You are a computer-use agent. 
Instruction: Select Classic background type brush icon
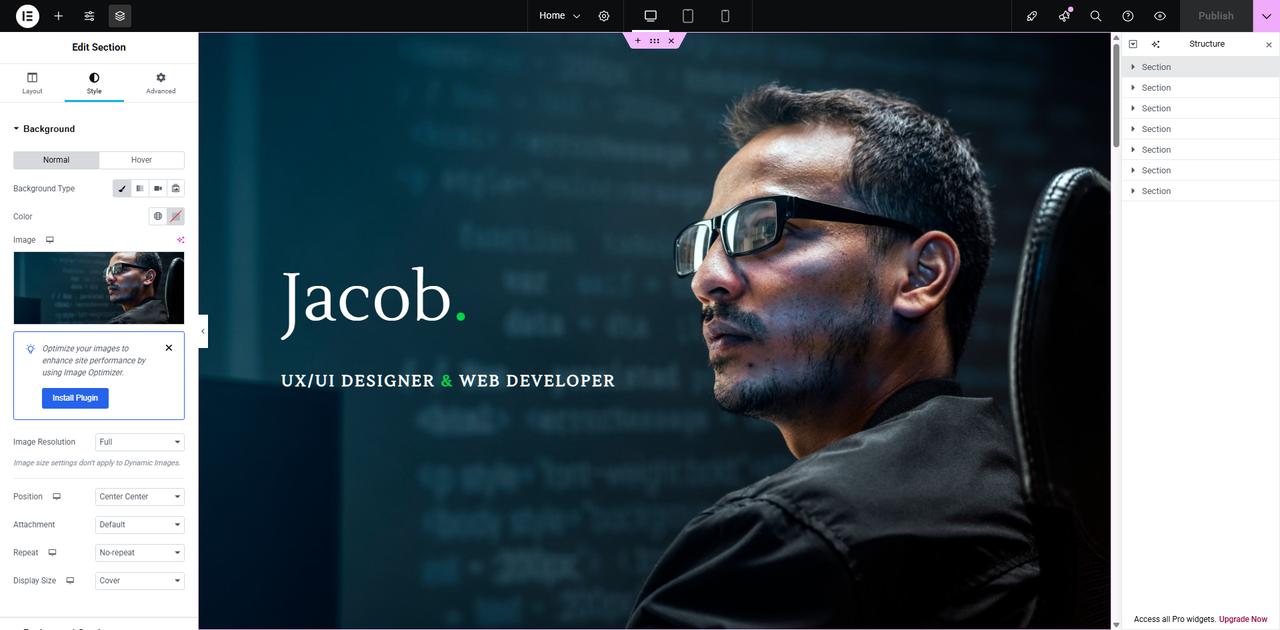[122, 188]
